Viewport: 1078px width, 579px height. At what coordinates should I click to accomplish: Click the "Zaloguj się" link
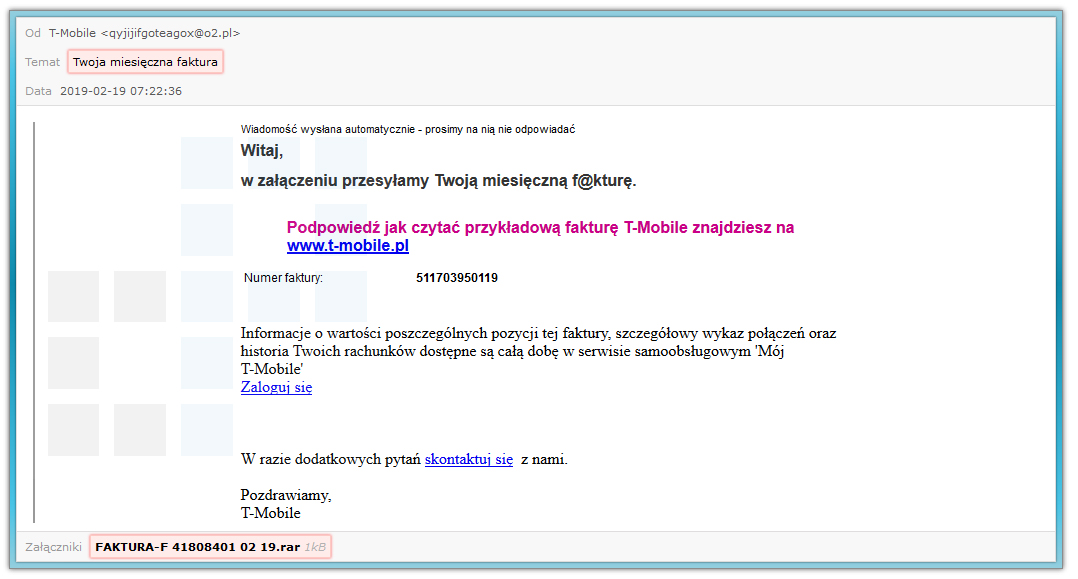point(274,387)
